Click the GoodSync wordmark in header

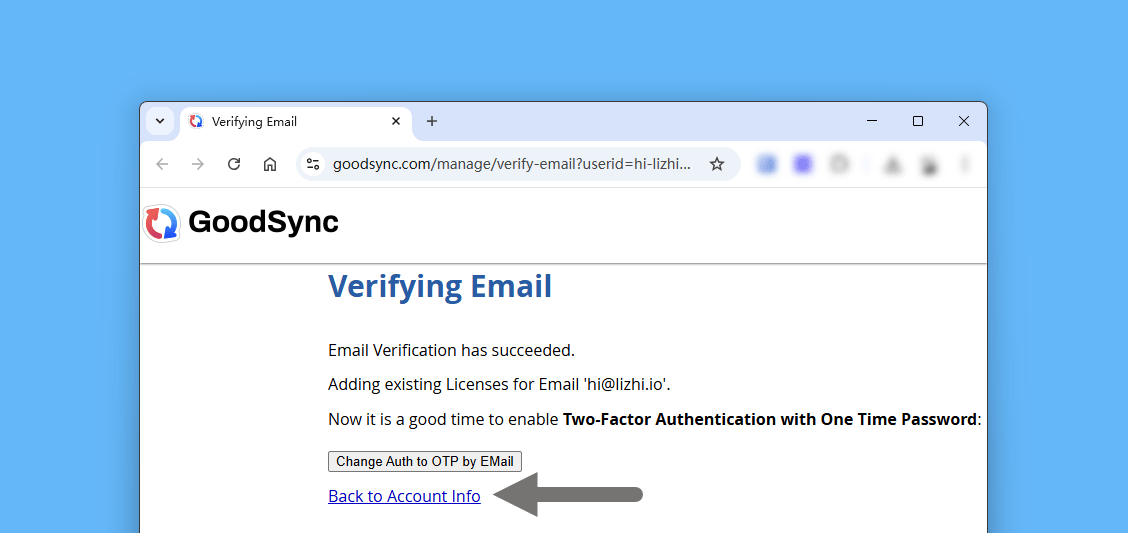click(x=263, y=222)
